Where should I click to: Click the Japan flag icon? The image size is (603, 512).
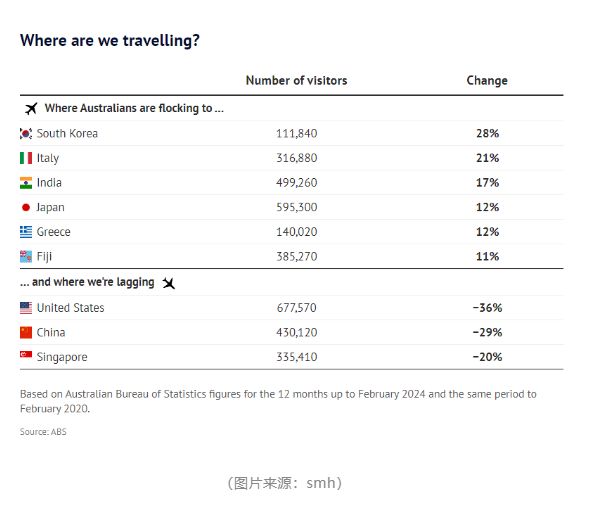pyautogui.click(x=26, y=208)
